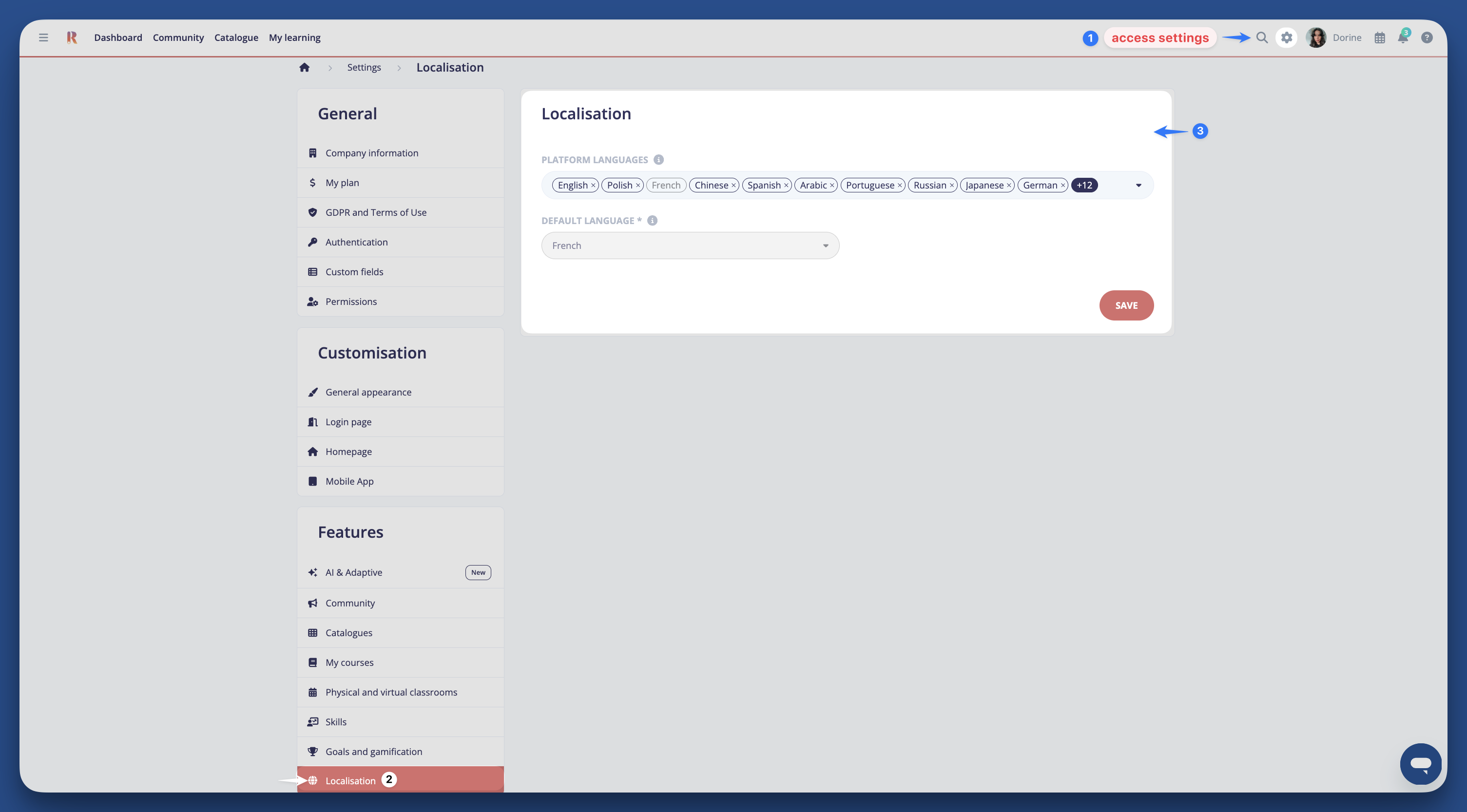Expand the Platform Languages selector arrow
Viewport: 1467px width, 812px height.
[x=1139, y=185]
